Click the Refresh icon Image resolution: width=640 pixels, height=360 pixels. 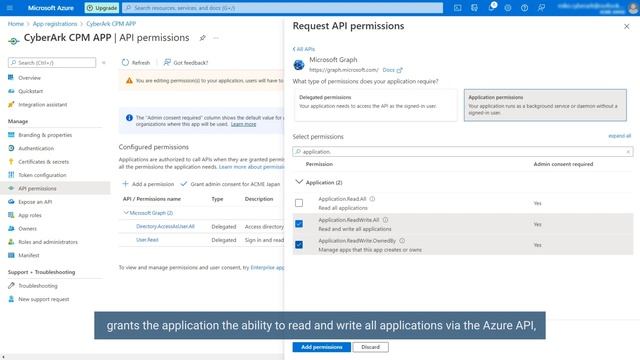[125, 62]
